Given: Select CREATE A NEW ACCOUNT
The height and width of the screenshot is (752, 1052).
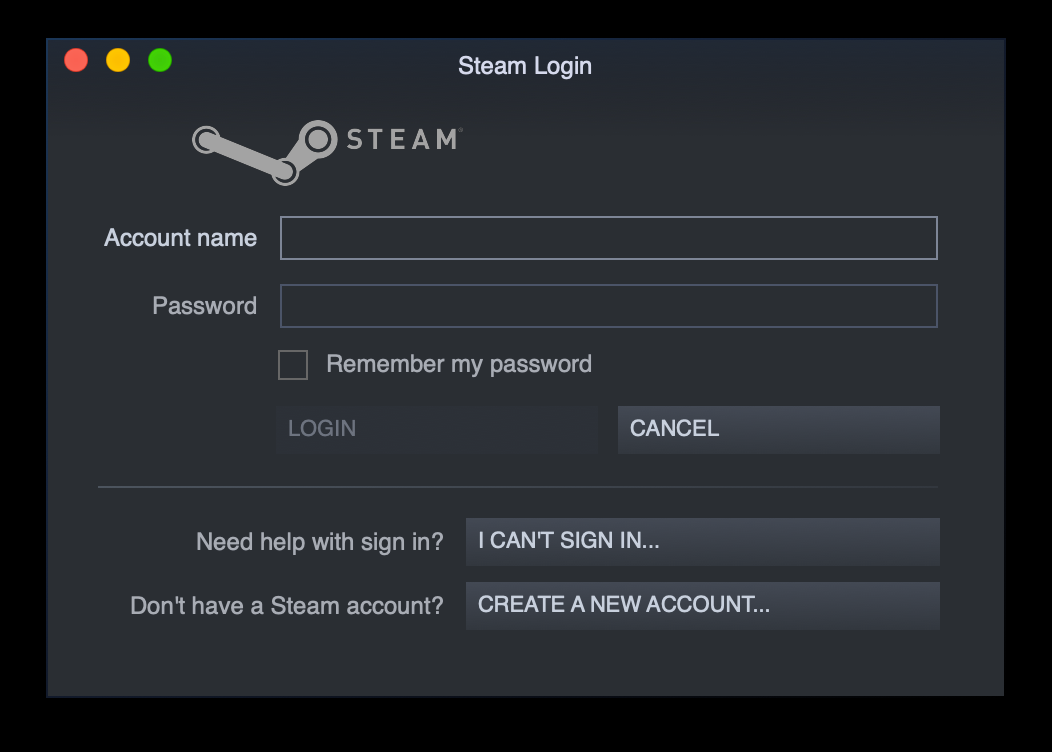Looking at the screenshot, I should 702,606.
